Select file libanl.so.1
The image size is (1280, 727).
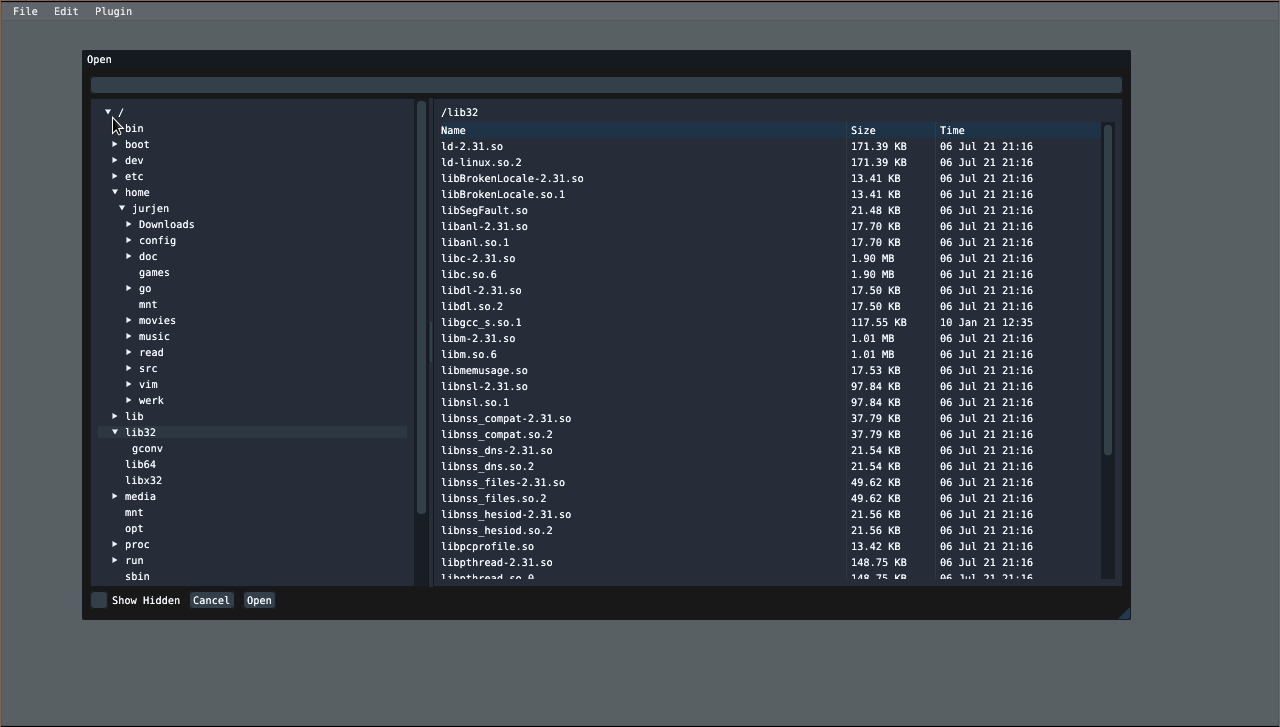[475, 242]
